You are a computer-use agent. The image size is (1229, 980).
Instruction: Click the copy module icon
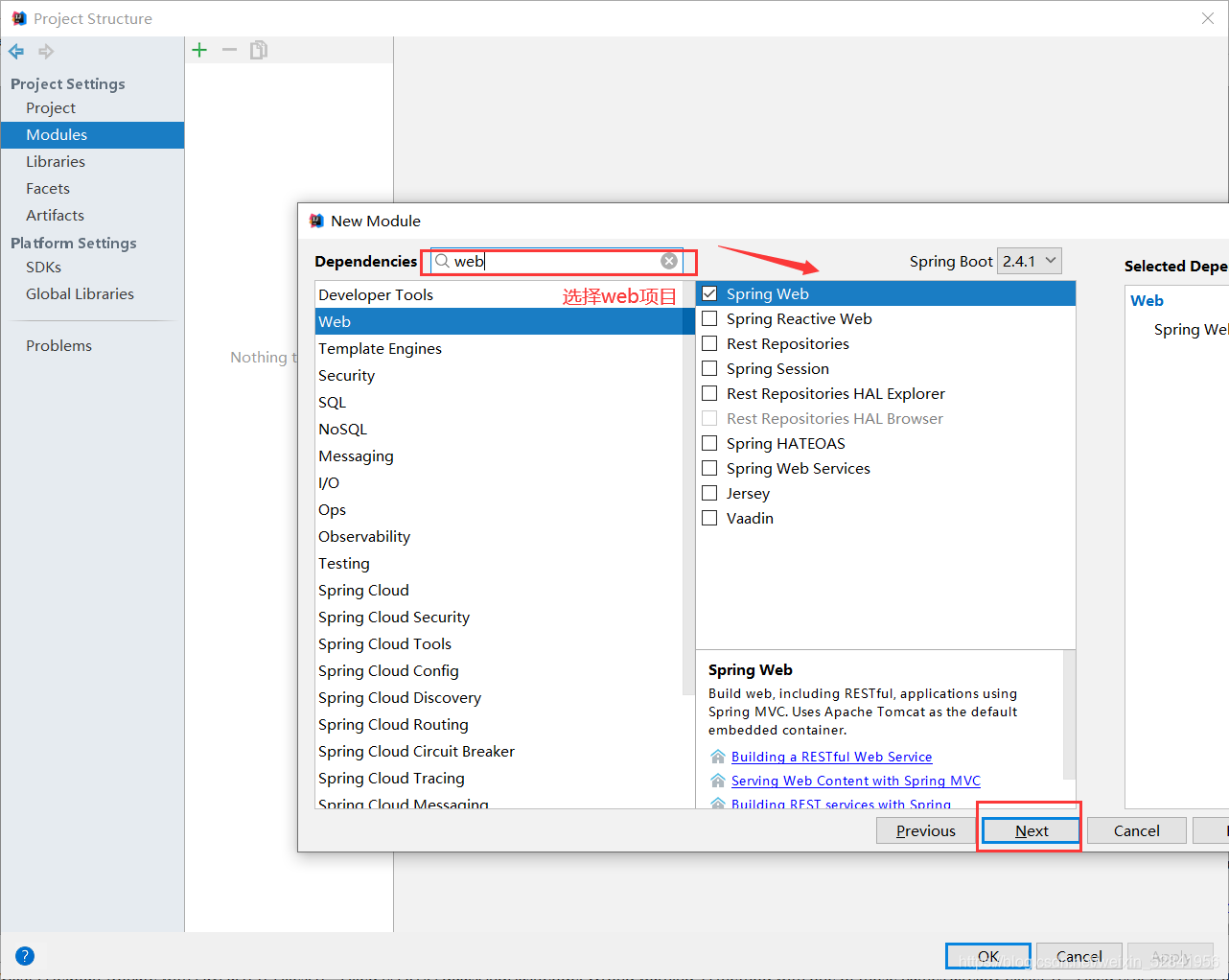pyautogui.click(x=259, y=50)
